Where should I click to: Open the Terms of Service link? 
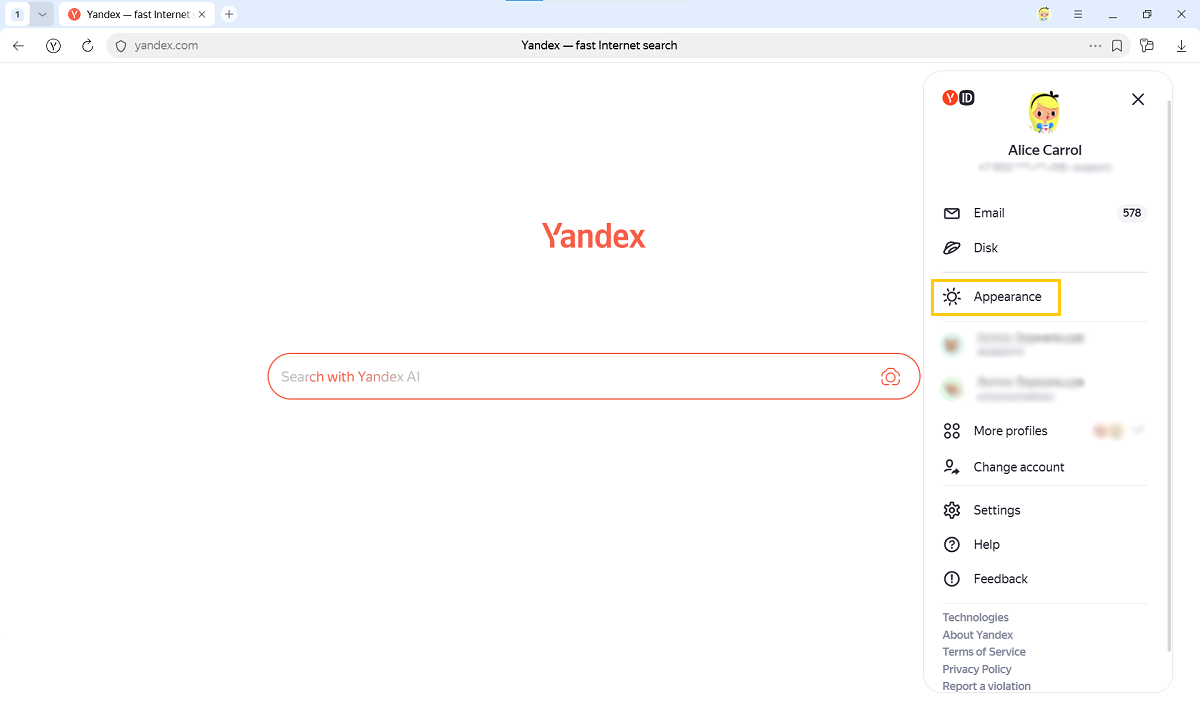coord(984,652)
